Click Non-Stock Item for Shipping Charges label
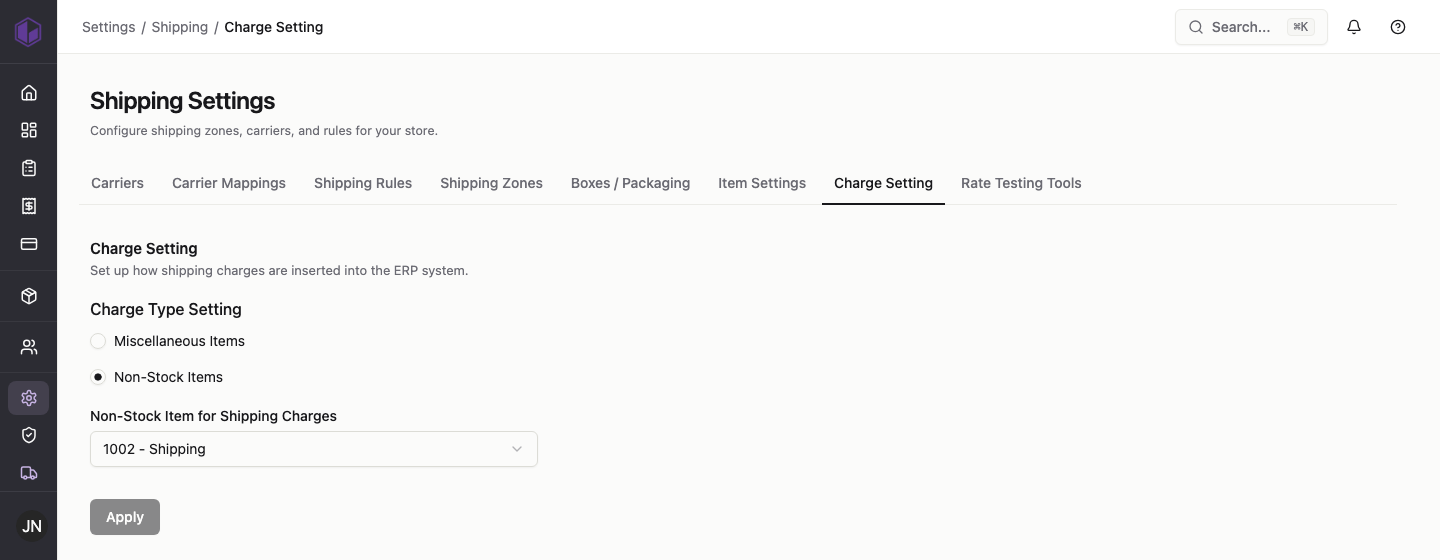The width and height of the screenshot is (1440, 560). pyautogui.click(x=213, y=416)
